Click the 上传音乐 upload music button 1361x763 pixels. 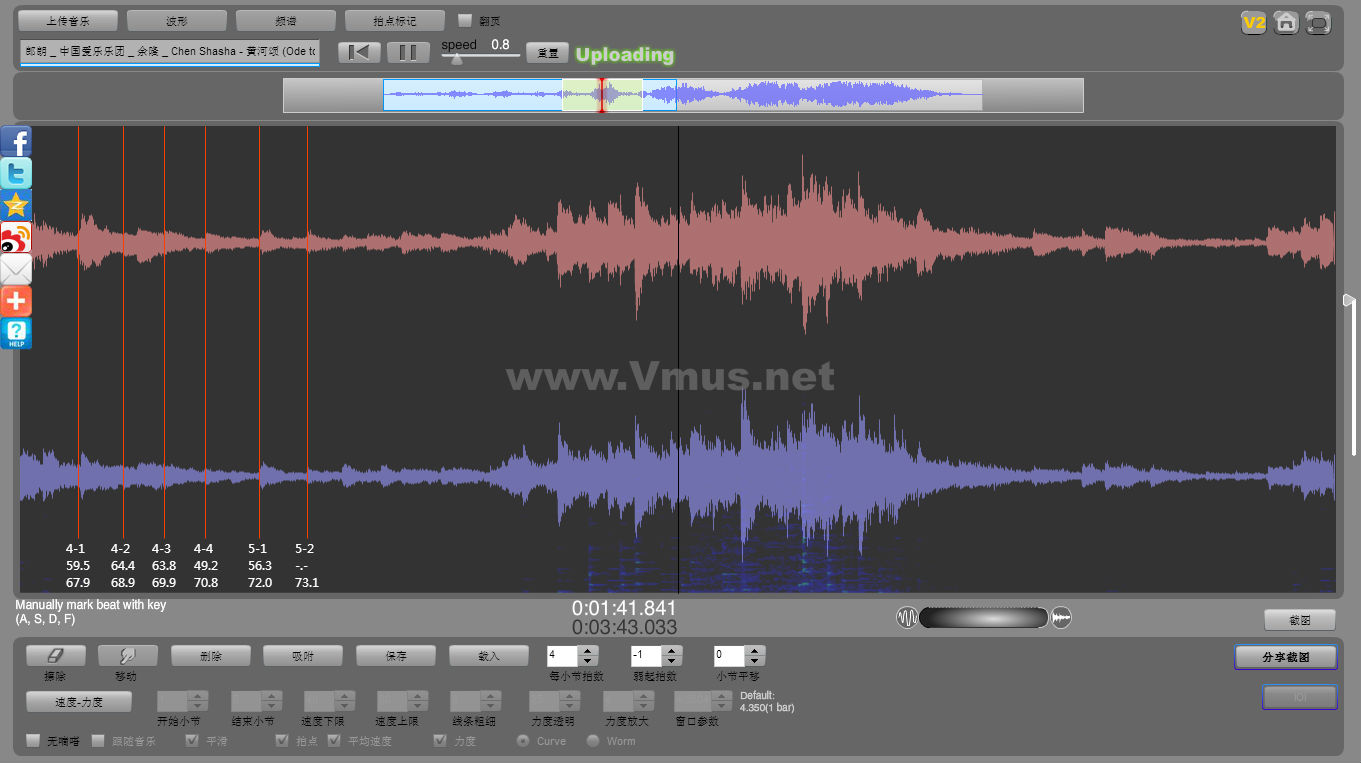pyautogui.click(x=68, y=21)
